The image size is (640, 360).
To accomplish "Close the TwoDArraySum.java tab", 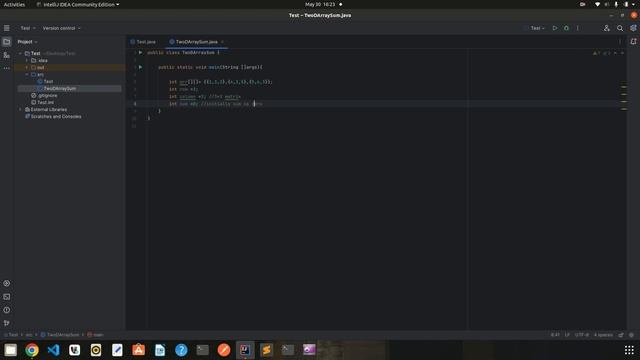I will 222,42.
